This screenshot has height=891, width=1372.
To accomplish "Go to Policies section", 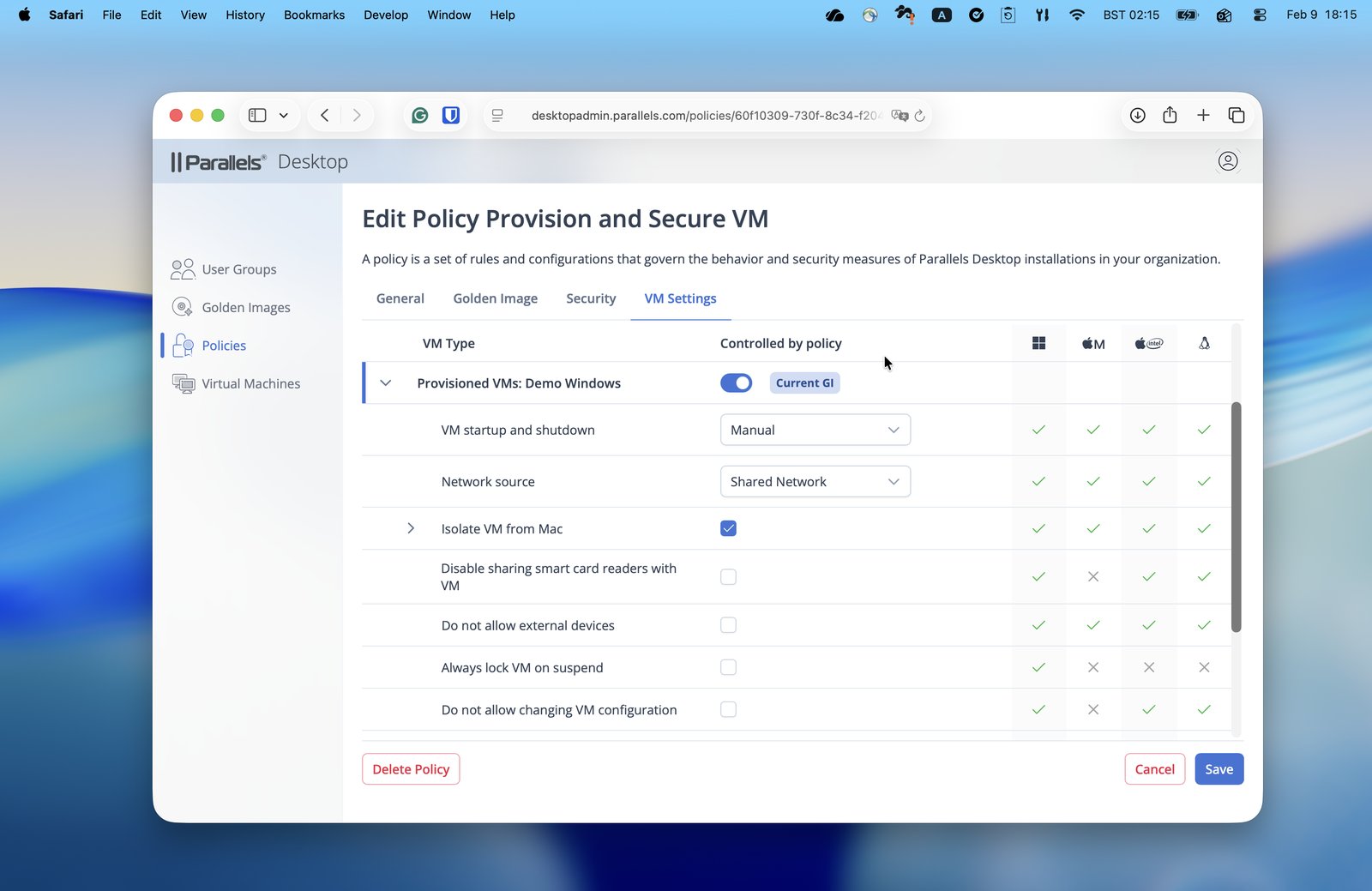I will tap(208, 346).
